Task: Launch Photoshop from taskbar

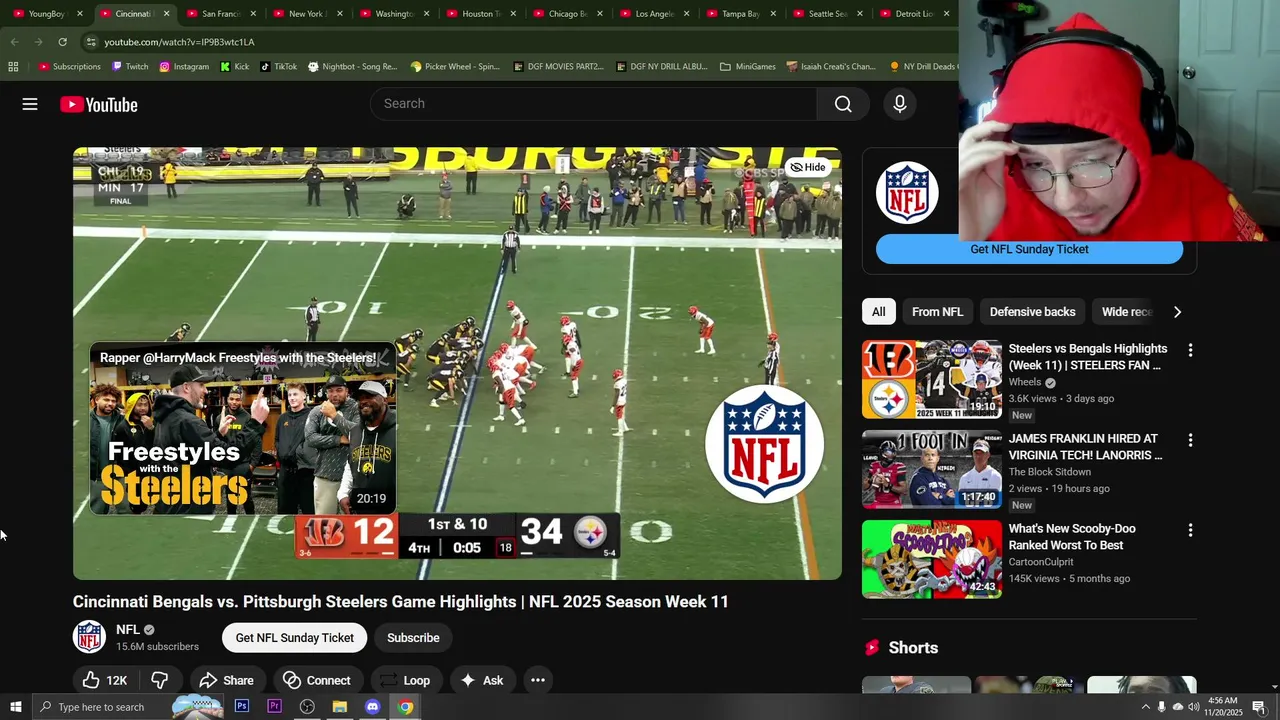Action: (242, 707)
